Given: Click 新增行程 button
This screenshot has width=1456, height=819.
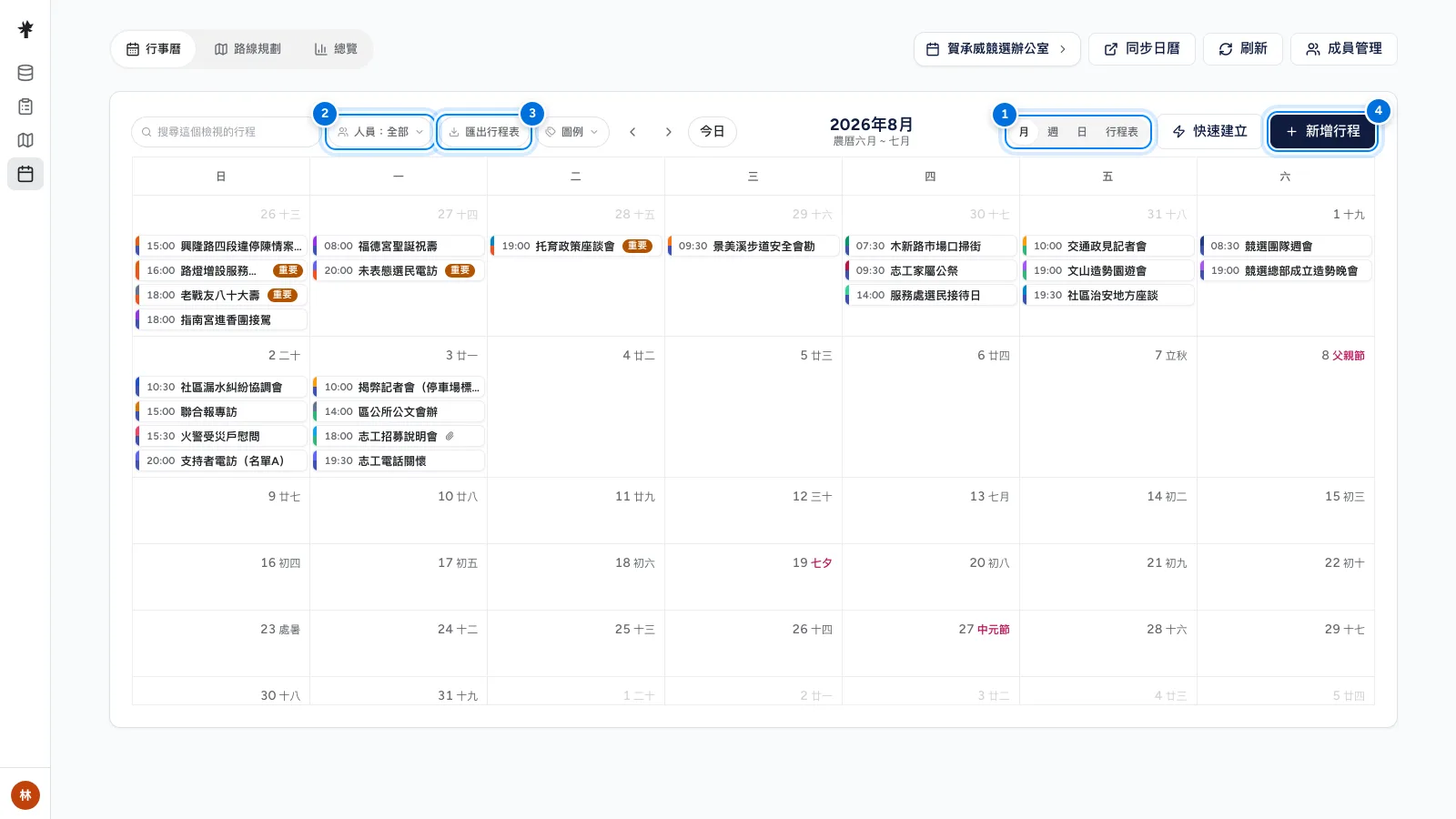Looking at the screenshot, I should pos(1322,132).
